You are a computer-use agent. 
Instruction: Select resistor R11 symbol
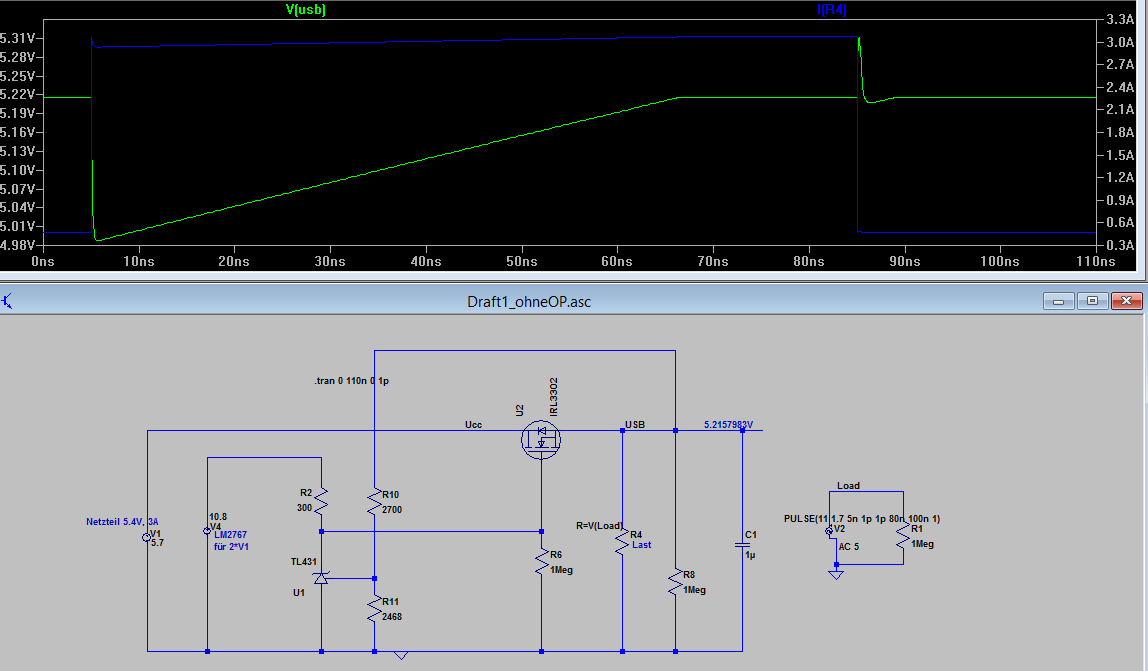tap(374, 609)
